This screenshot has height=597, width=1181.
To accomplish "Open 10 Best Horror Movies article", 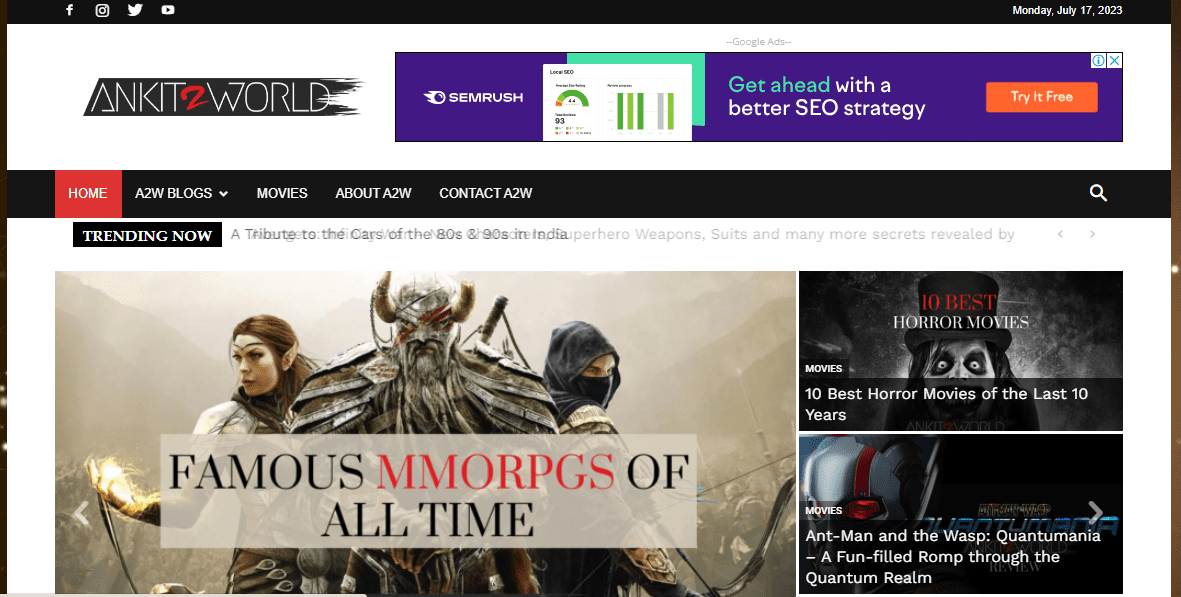I will (x=946, y=404).
